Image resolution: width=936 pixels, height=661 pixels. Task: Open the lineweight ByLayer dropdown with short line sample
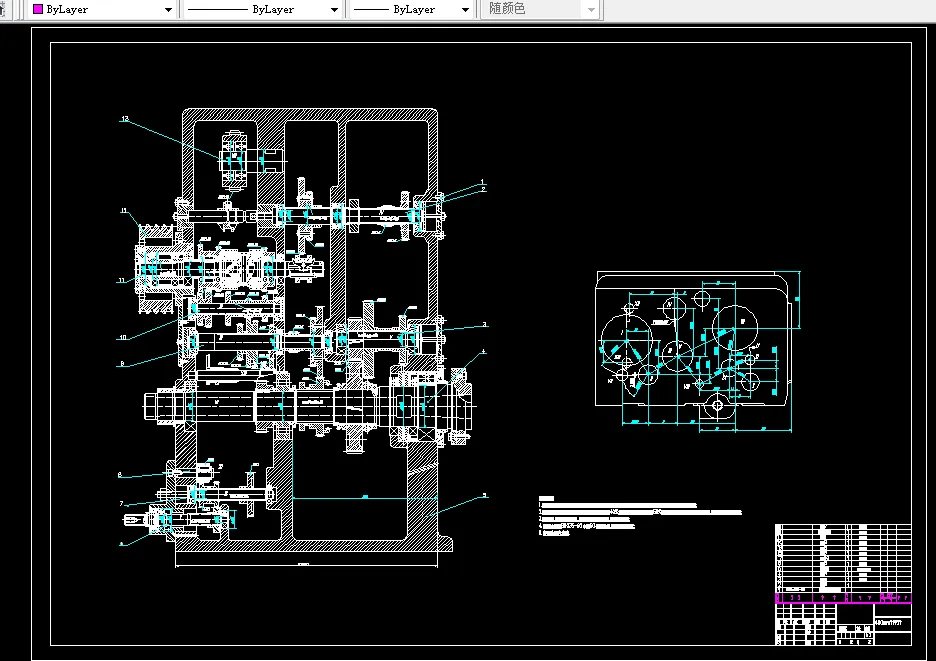(411, 10)
